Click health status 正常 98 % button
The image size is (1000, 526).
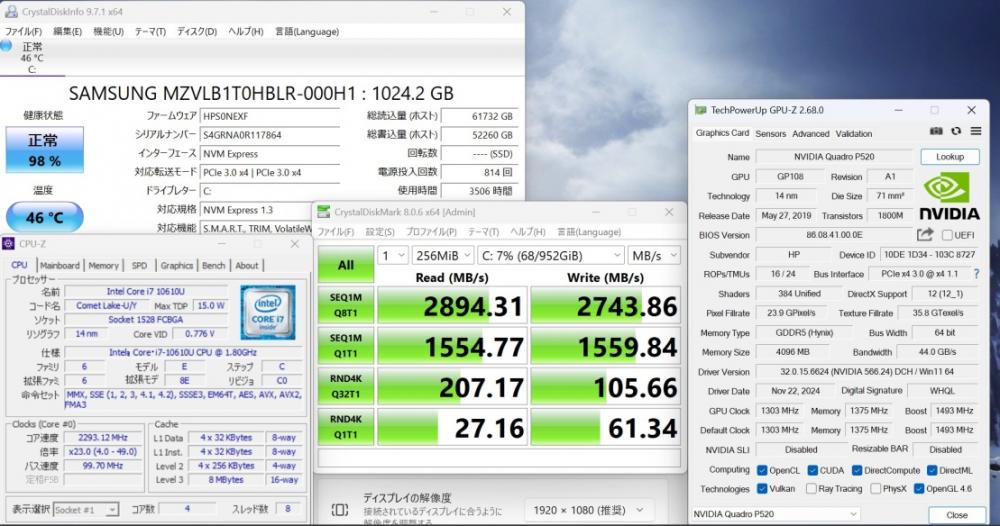[x=45, y=150]
